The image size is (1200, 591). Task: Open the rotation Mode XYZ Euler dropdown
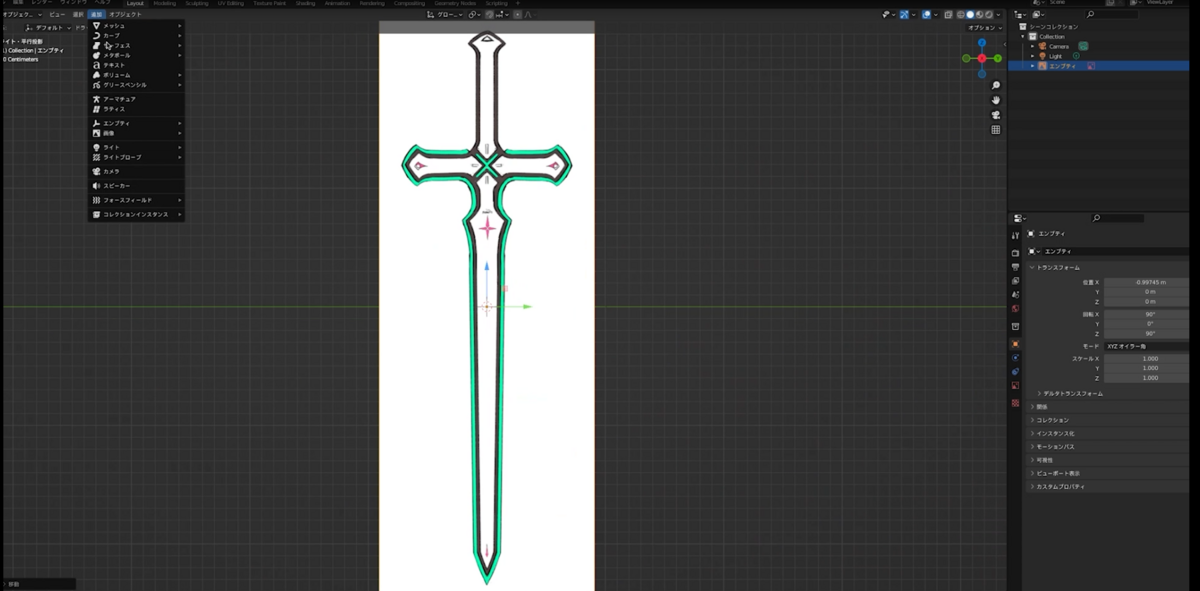point(1146,346)
